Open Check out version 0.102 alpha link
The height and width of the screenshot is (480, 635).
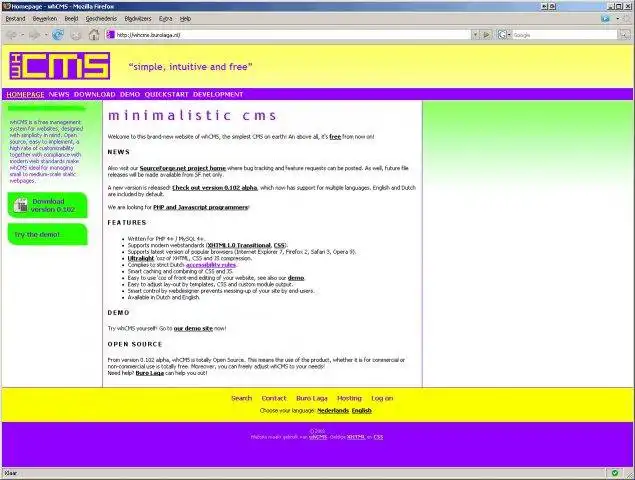point(215,188)
